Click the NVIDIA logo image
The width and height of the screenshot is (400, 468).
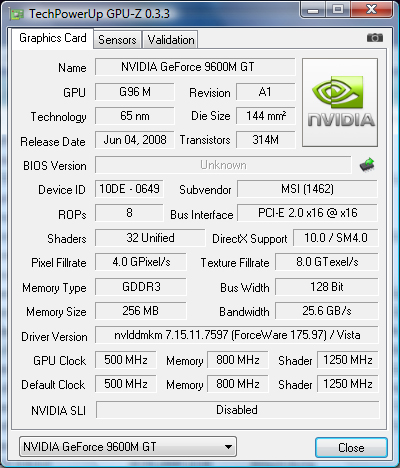tap(340, 102)
